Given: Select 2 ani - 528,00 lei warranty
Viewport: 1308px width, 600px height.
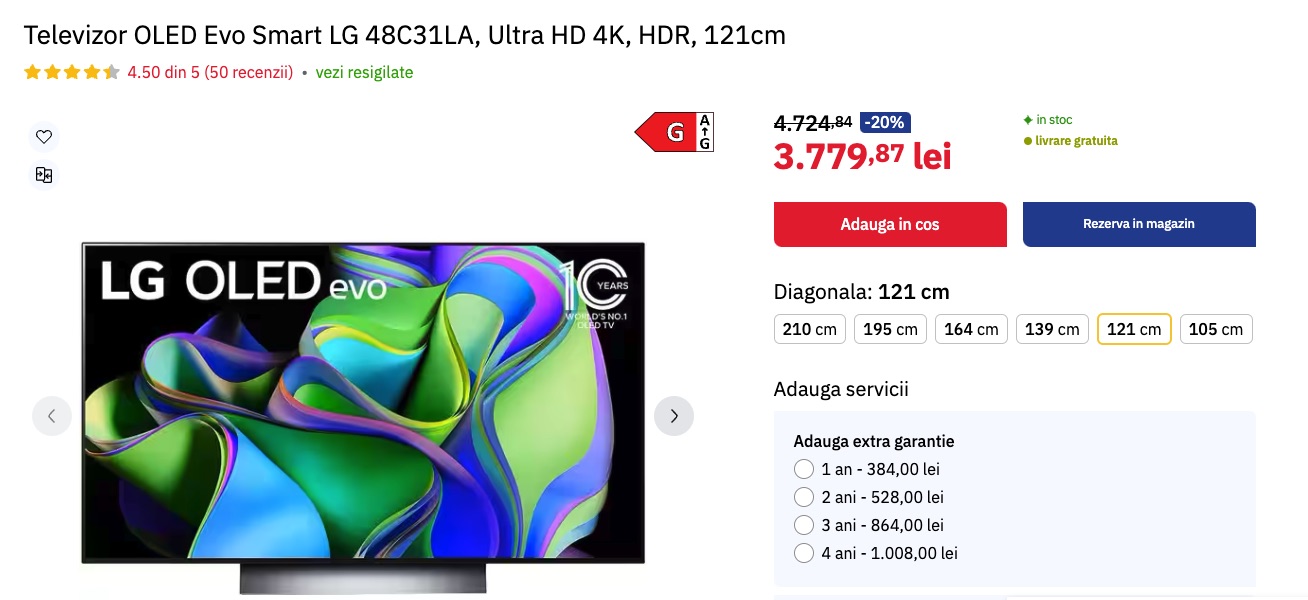Looking at the screenshot, I should pos(804,497).
